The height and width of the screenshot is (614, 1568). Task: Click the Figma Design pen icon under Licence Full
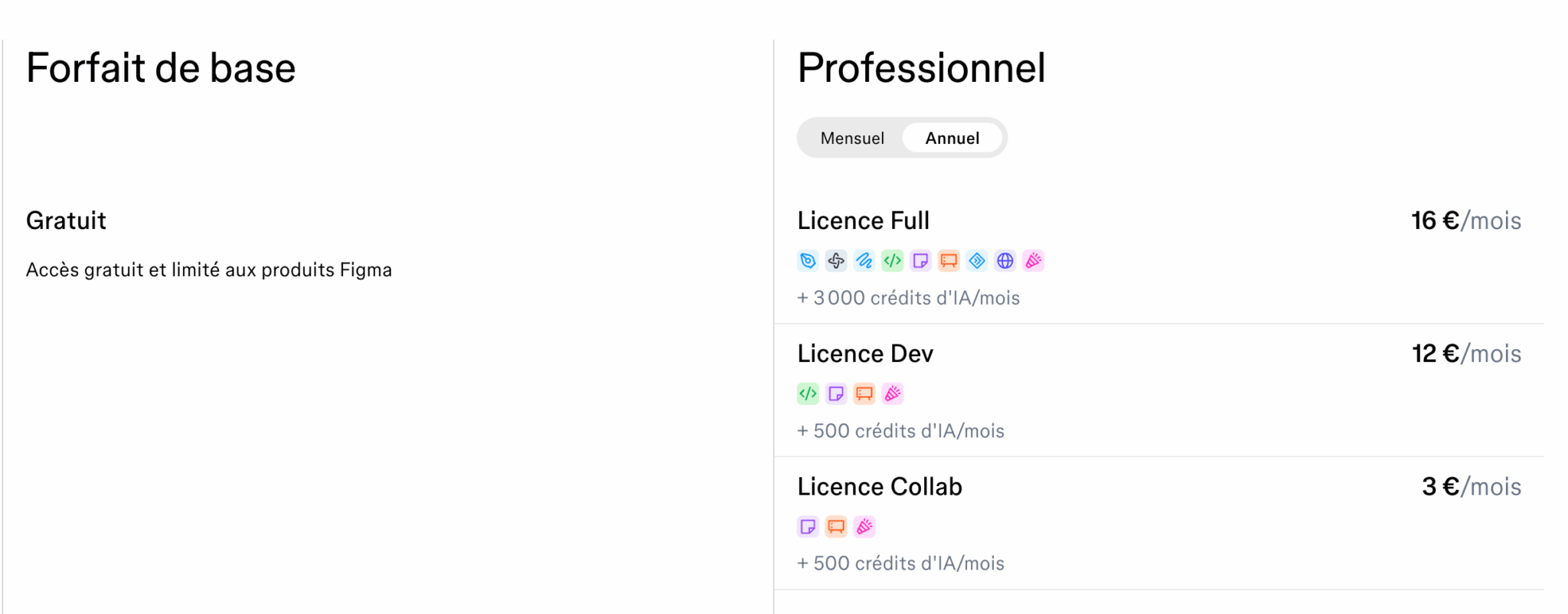point(808,261)
